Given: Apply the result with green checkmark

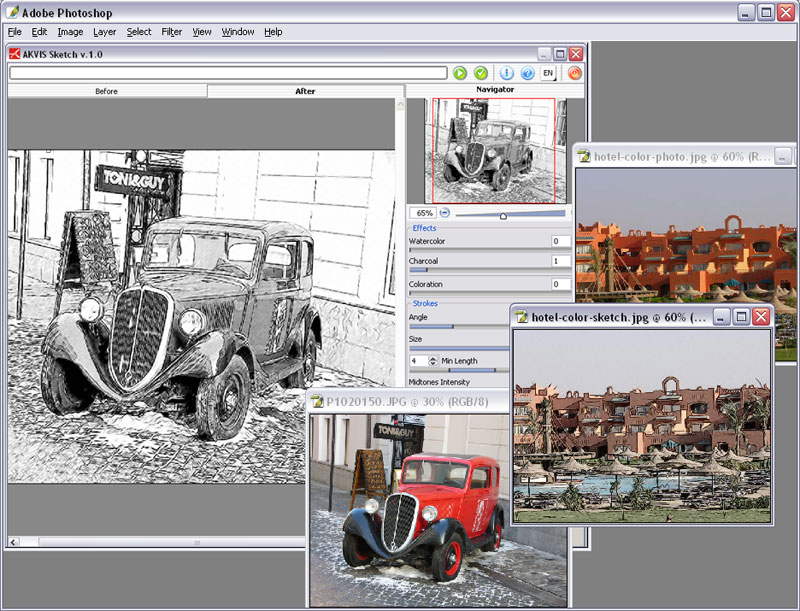Looking at the screenshot, I should pyautogui.click(x=481, y=73).
